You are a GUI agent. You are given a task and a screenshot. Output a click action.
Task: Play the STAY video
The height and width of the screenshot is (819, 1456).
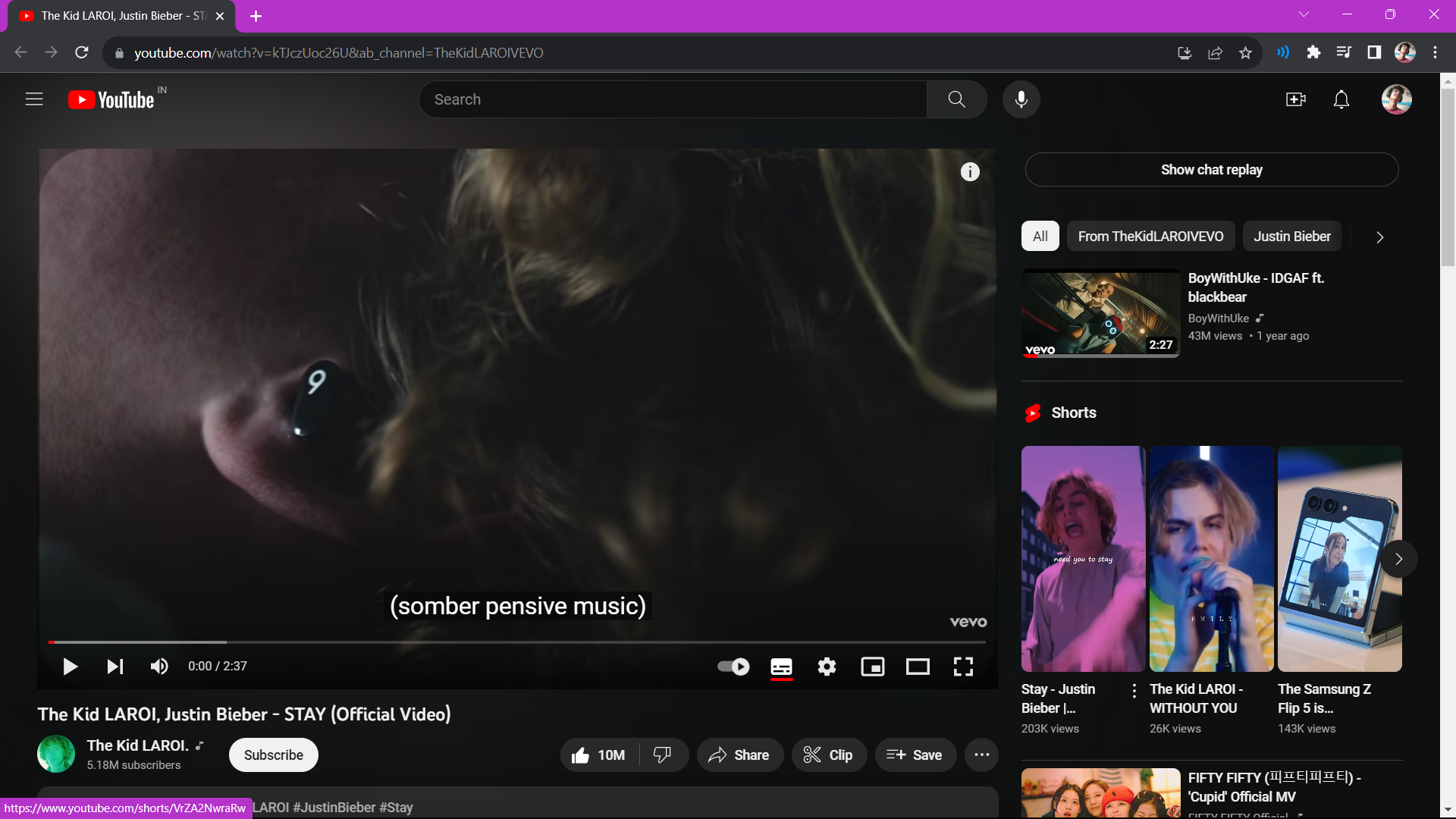(70, 667)
